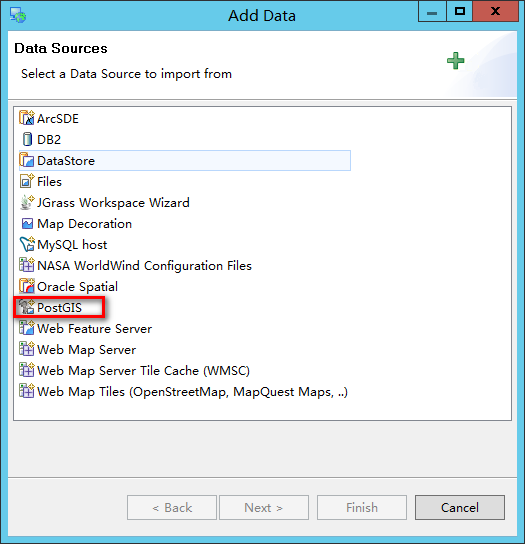This screenshot has height=544, width=525.
Task: Select the Map Decoration icon
Action: point(27,224)
